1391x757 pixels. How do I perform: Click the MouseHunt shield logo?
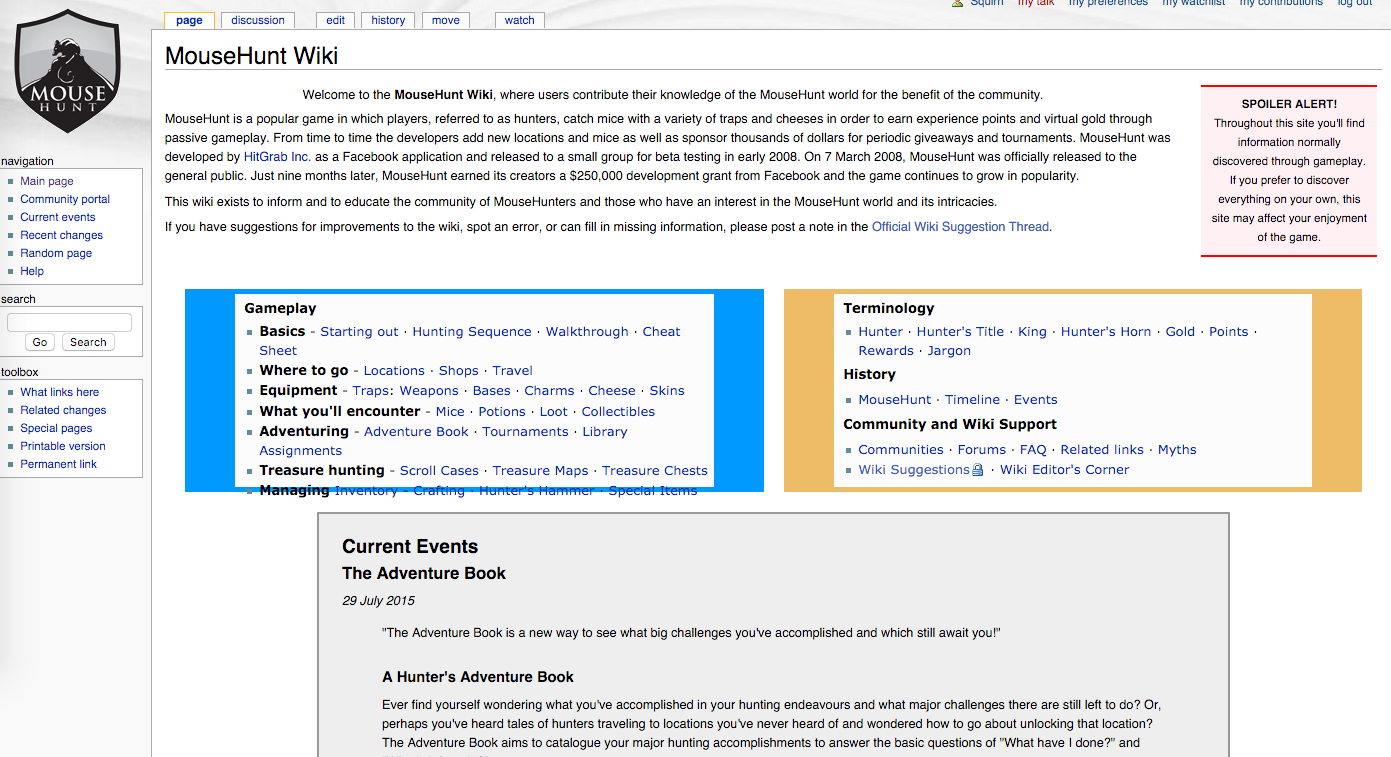click(x=68, y=71)
